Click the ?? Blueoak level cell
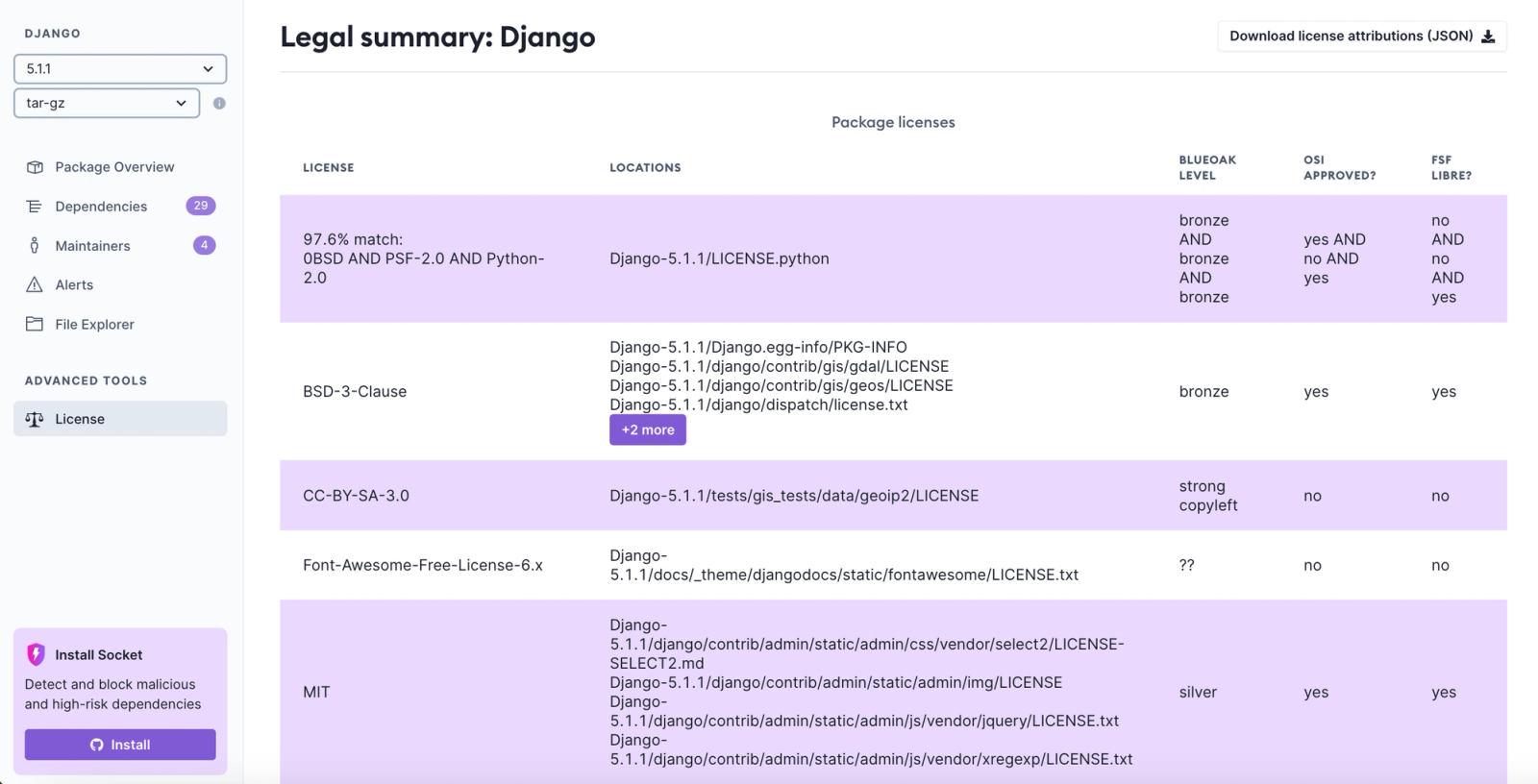The image size is (1538, 784). pyautogui.click(x=1187, y=565)
